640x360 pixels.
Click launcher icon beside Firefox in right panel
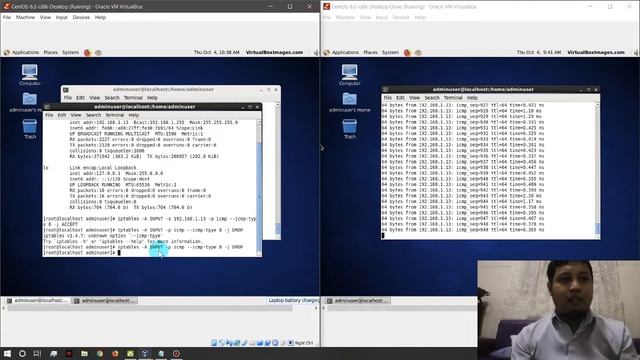418,52
